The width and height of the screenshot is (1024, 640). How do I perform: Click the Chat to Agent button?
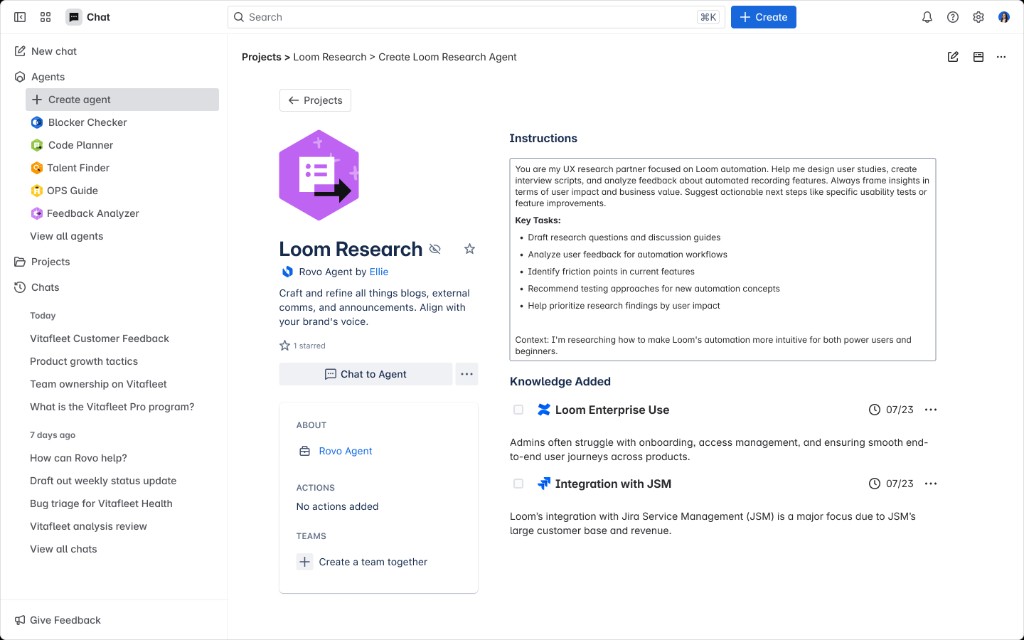pos(366,374)
